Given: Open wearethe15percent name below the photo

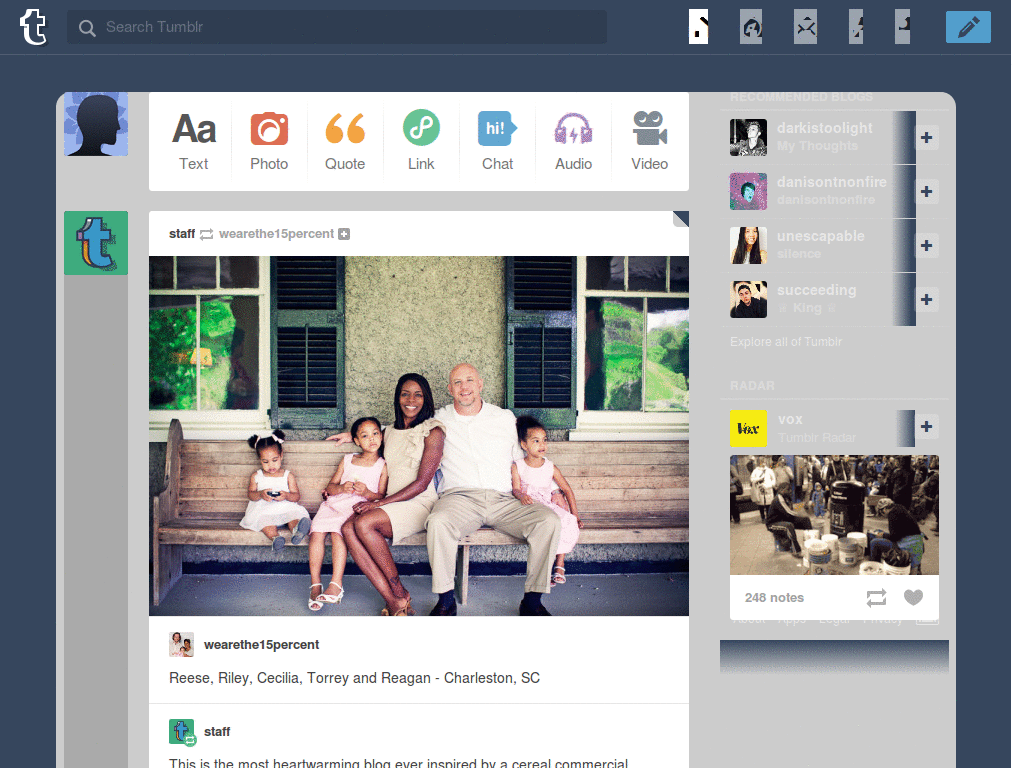Looking at the screenshot, I should [x=261, y=645].
